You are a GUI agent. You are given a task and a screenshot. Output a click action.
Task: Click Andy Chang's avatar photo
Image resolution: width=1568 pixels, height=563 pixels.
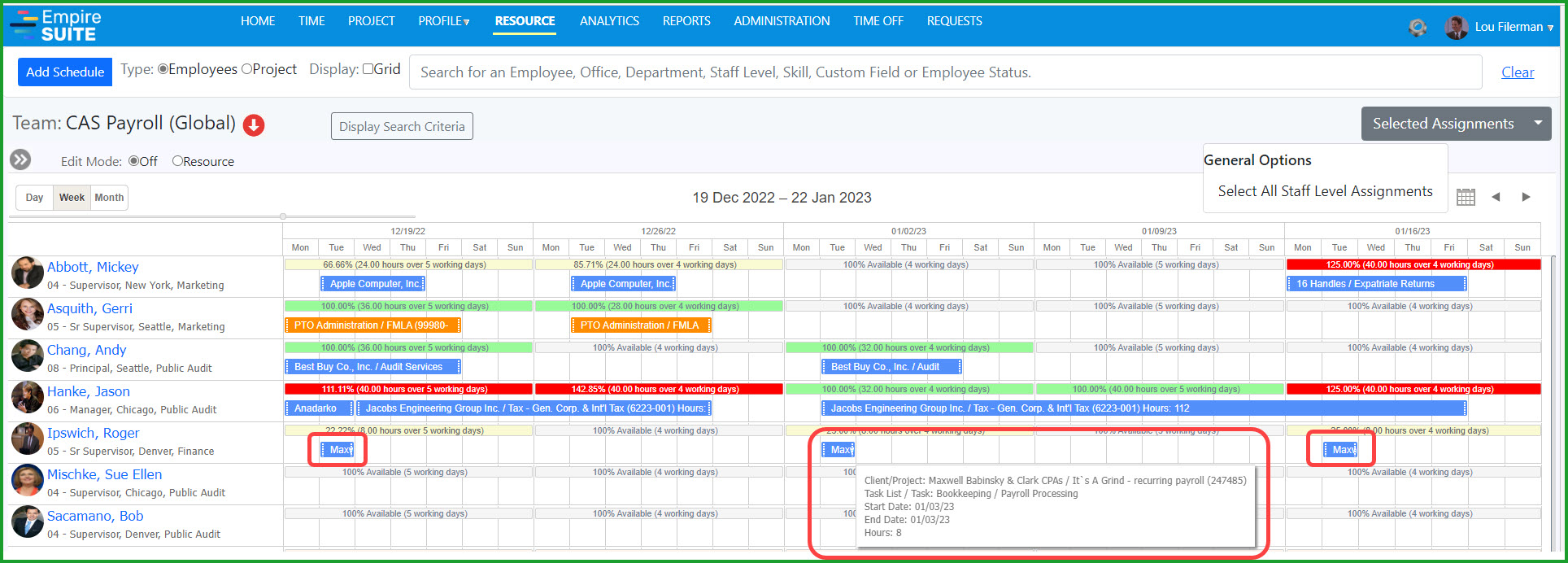[28, 356]
